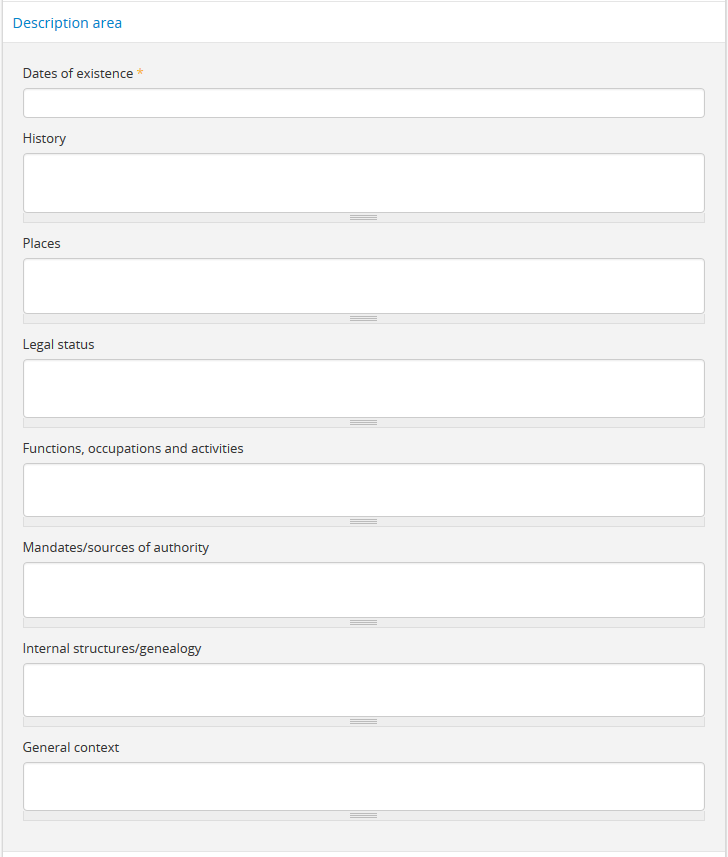Click the General context resize handle
Image resolution: width=728 pixels, height=857 pixels.
click(x=363, y=816)
